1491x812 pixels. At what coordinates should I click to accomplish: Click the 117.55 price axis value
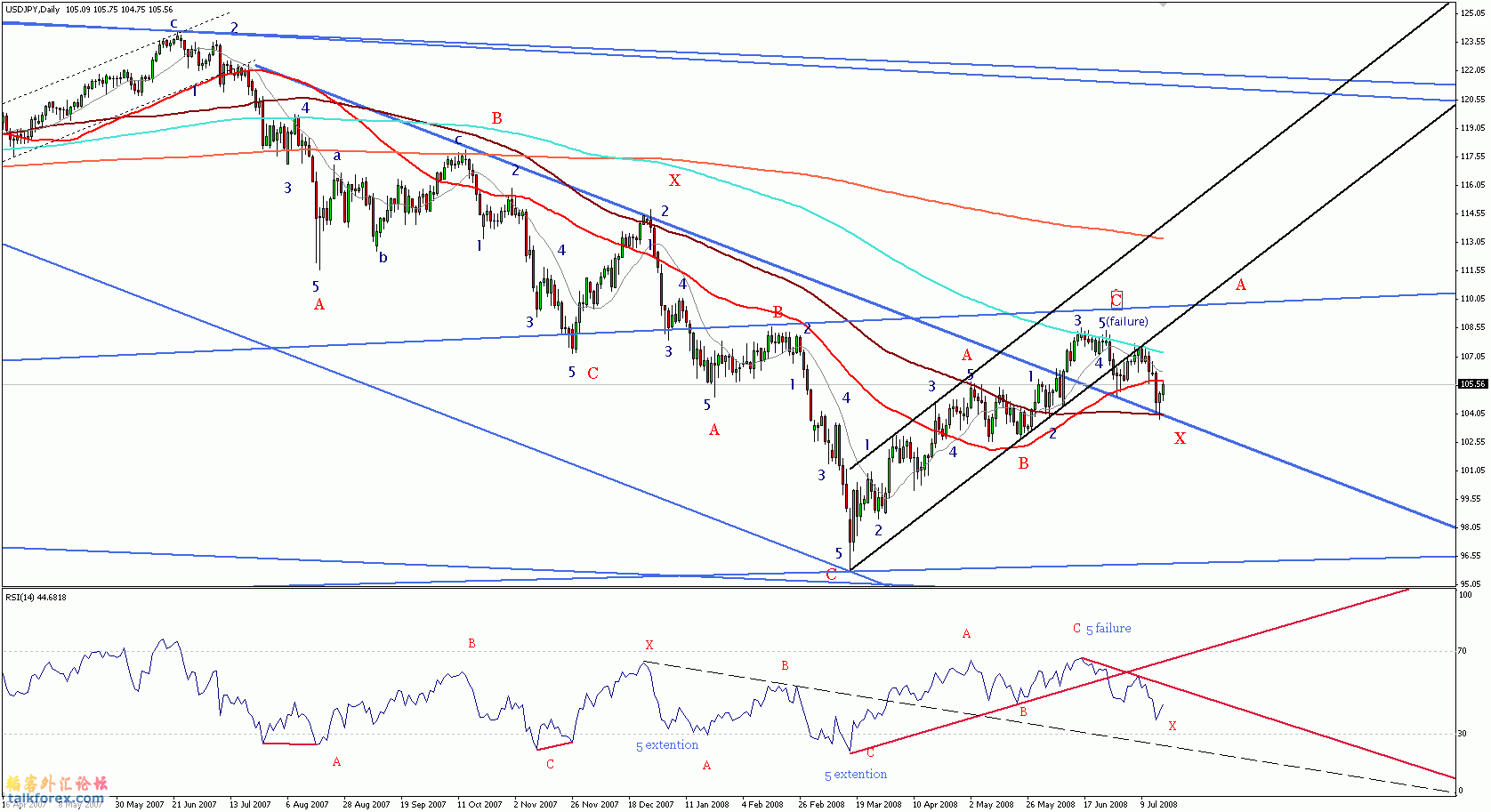1473,157
